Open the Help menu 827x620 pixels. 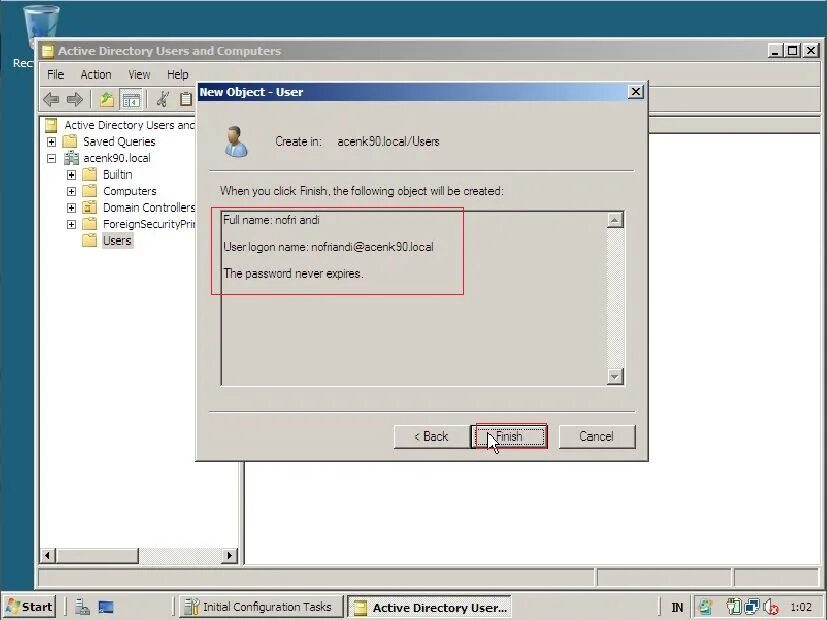coord(178,74)
